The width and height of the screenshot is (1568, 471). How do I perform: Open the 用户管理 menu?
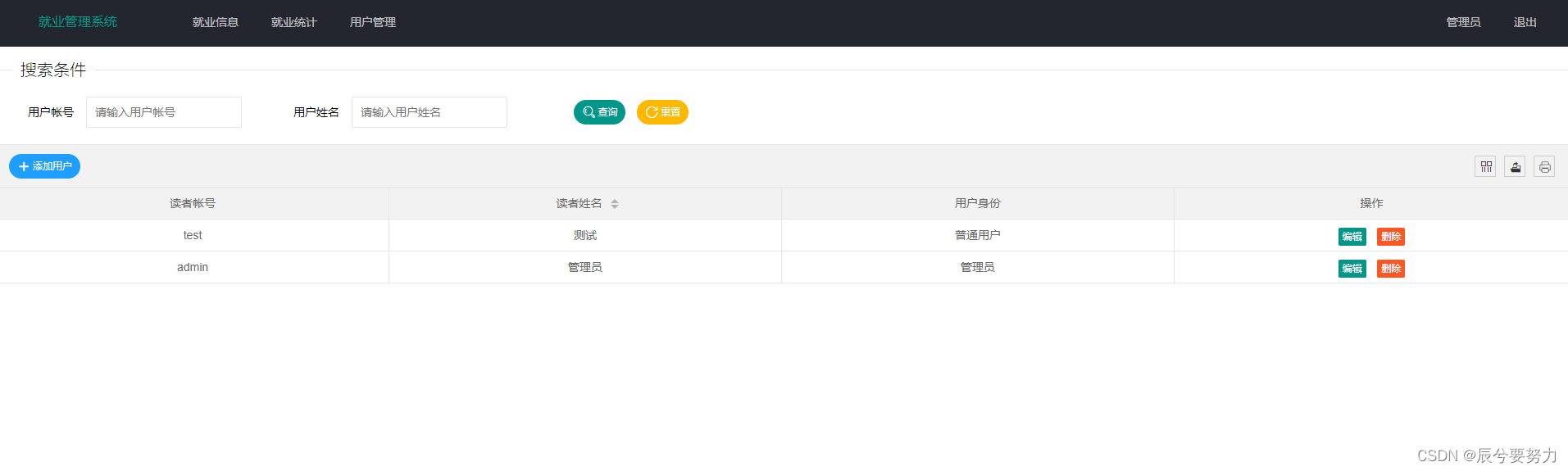click(x=373, y=22)
